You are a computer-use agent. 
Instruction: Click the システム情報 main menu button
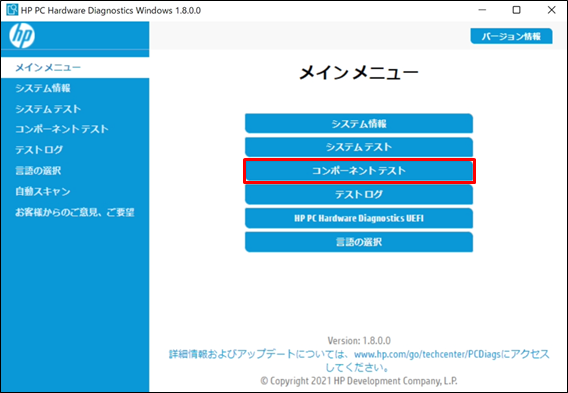point(359,124)
